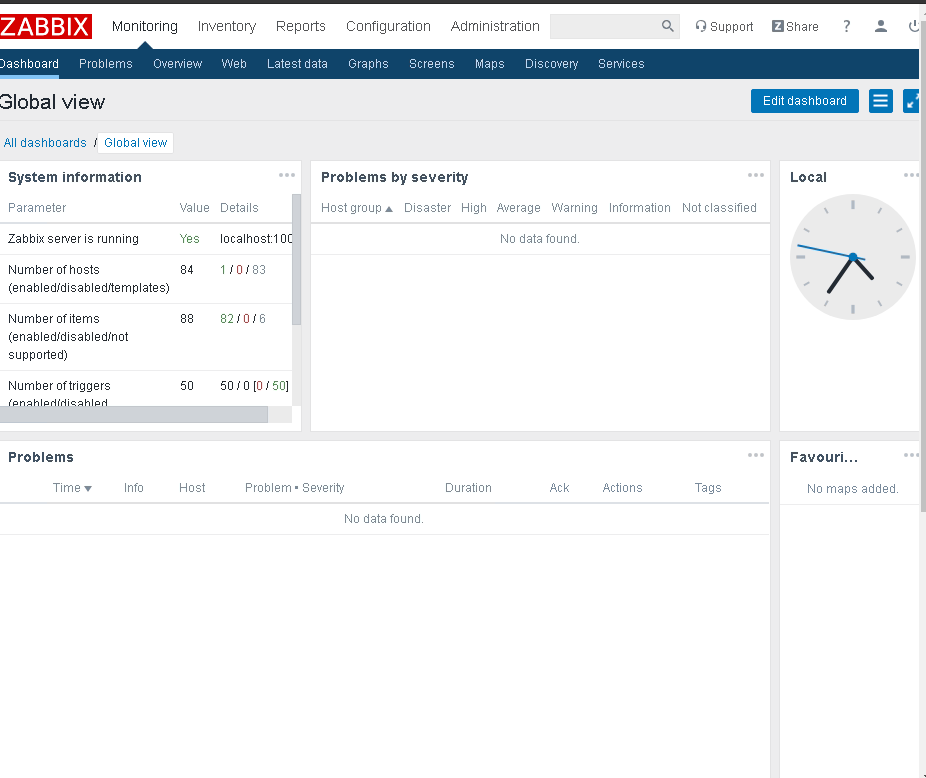Click the triggers value '50'
This screenshot has width=926, height=778.
(x=187, y=386)
